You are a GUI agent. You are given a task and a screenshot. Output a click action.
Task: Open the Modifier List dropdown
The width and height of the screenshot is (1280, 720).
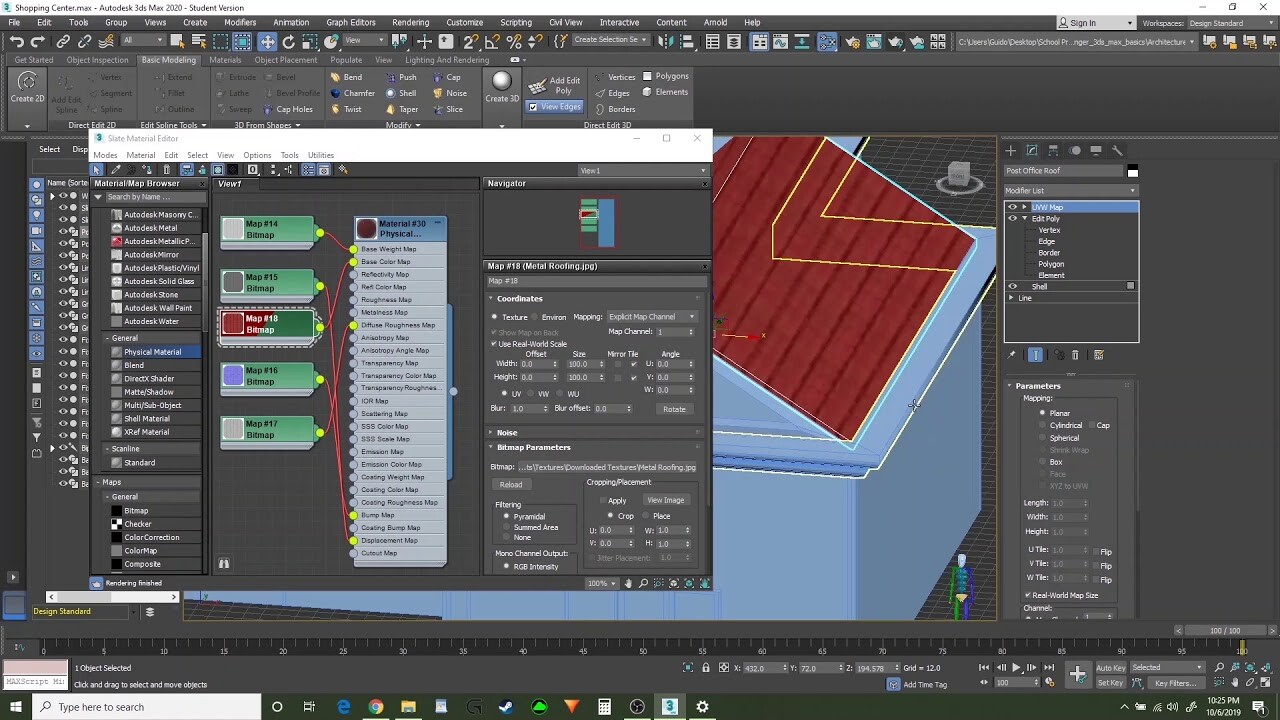click(x=1070, y=190)
